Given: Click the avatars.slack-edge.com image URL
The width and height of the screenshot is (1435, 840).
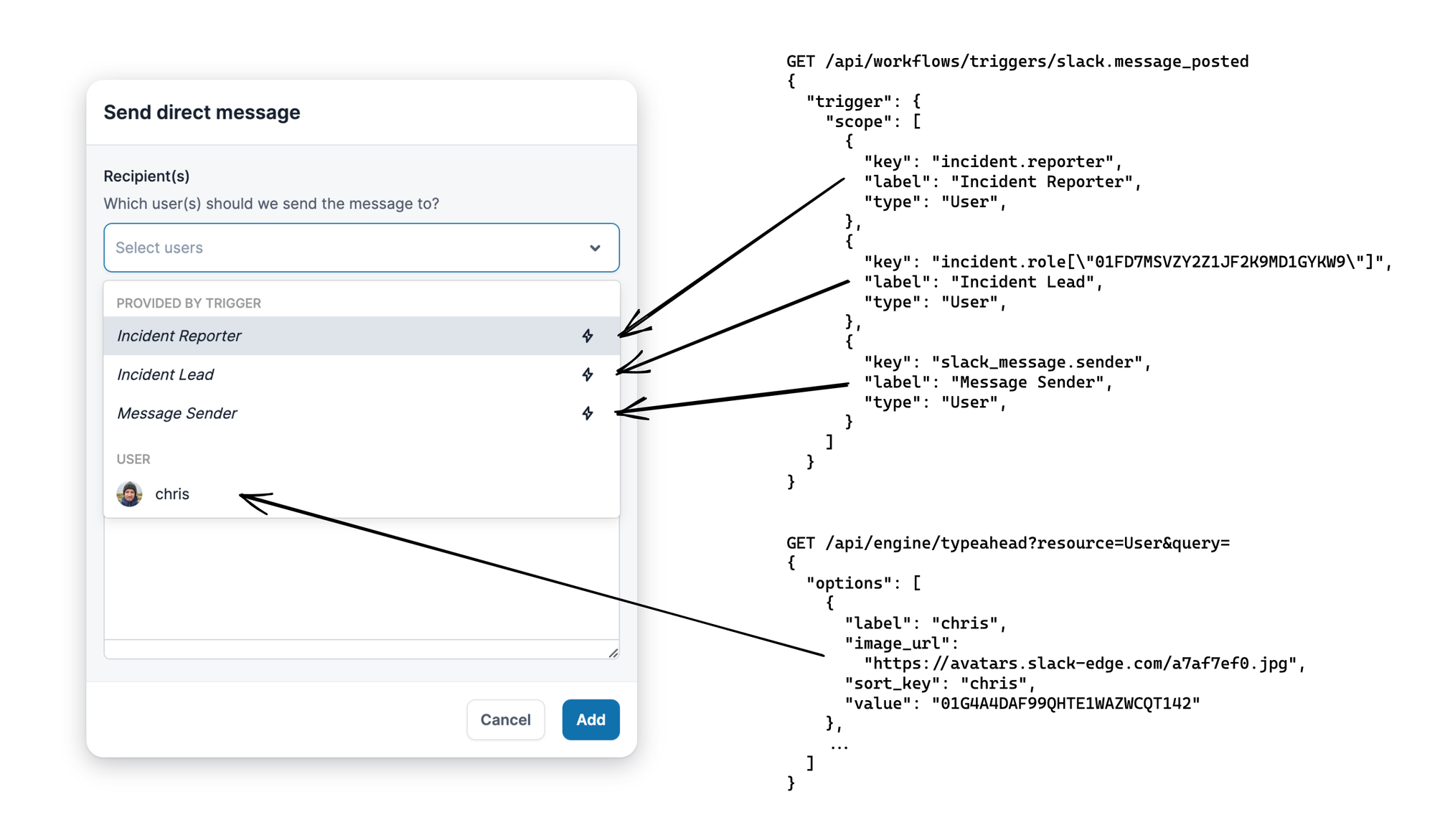Looking at the screenshot, I should pos(1081,664).
